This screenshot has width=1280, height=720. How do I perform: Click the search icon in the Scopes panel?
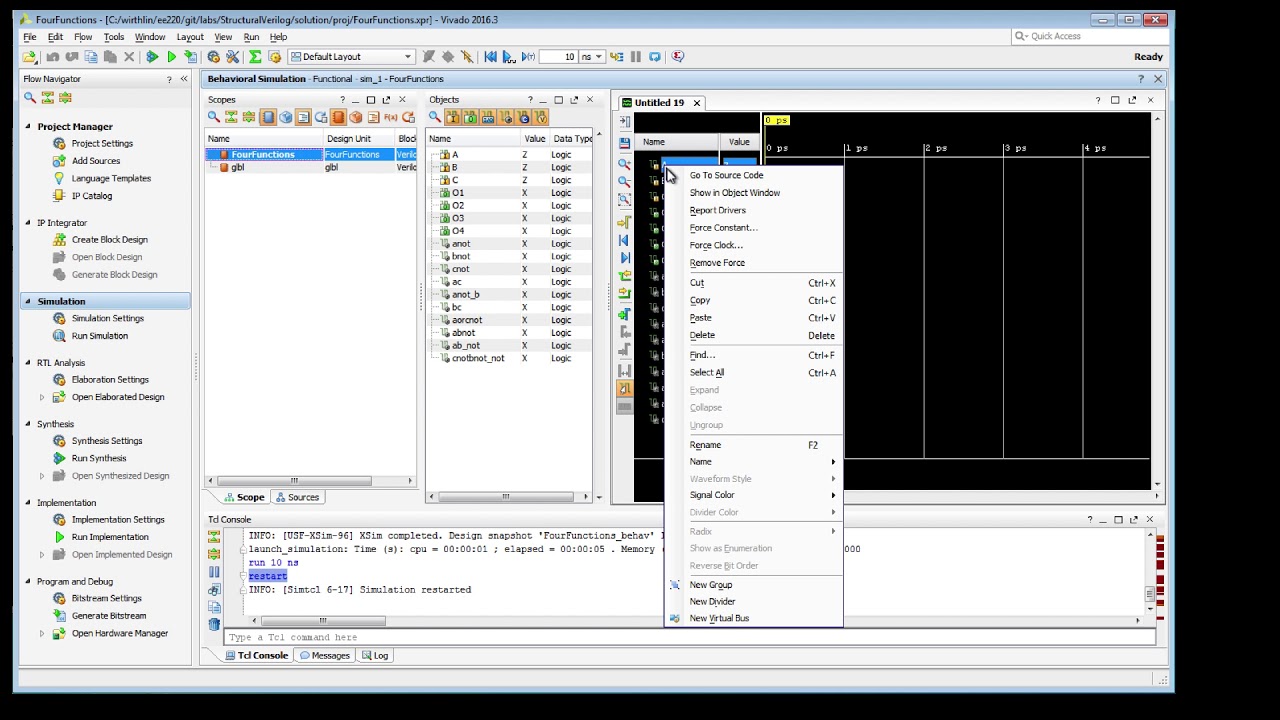pyautogui.click(x=214, y=117)
